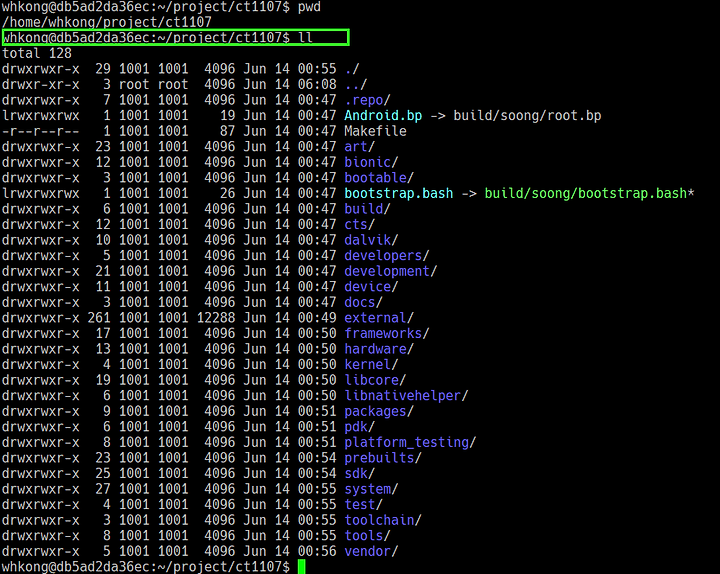This screenshot has width=720, height=574.
Task: Select the '00:56' timestamp of vendor
Action: click(317, 551)
